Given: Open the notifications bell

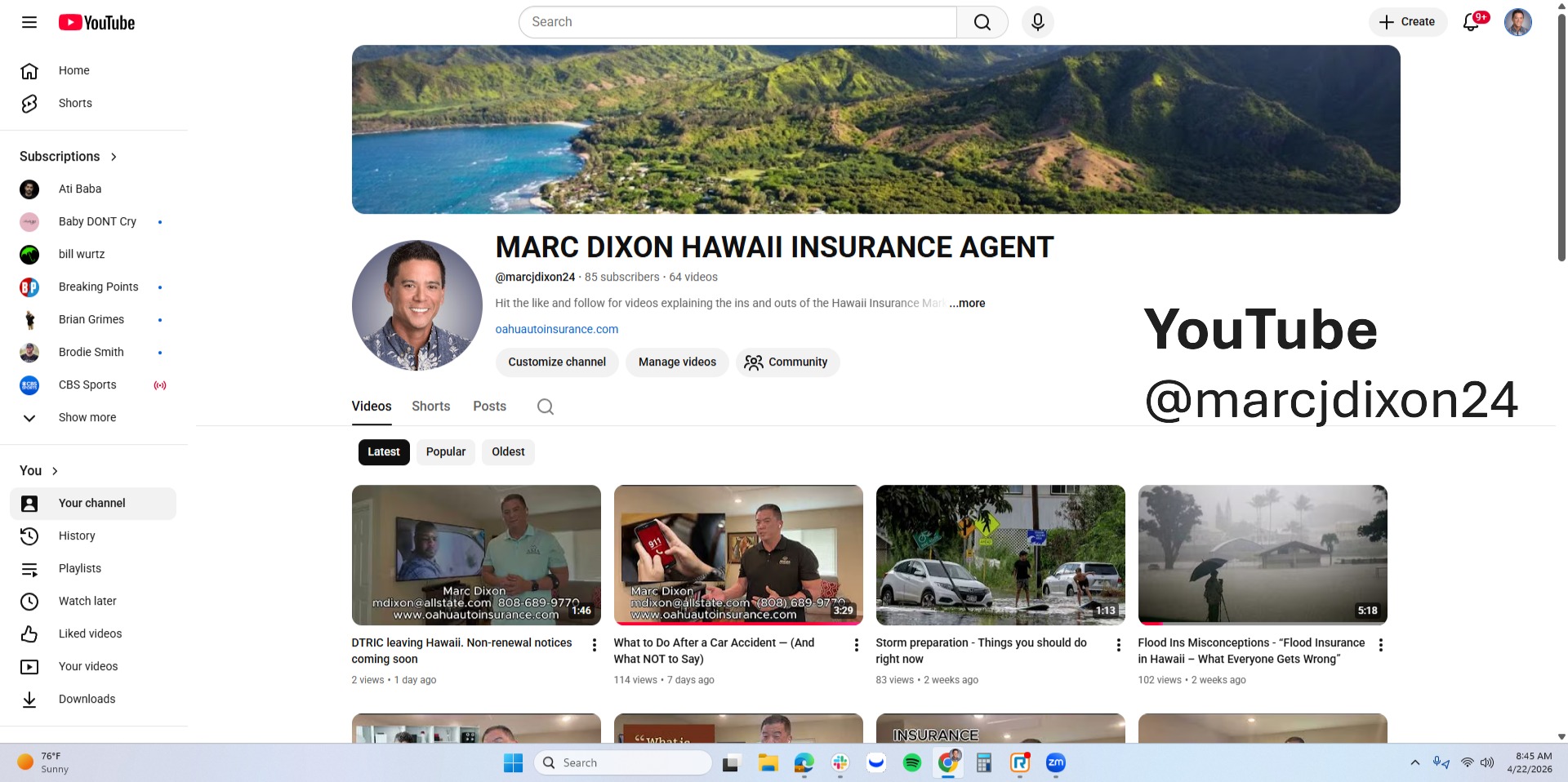Looking at the screenshot, I should tap(1472, 22).
